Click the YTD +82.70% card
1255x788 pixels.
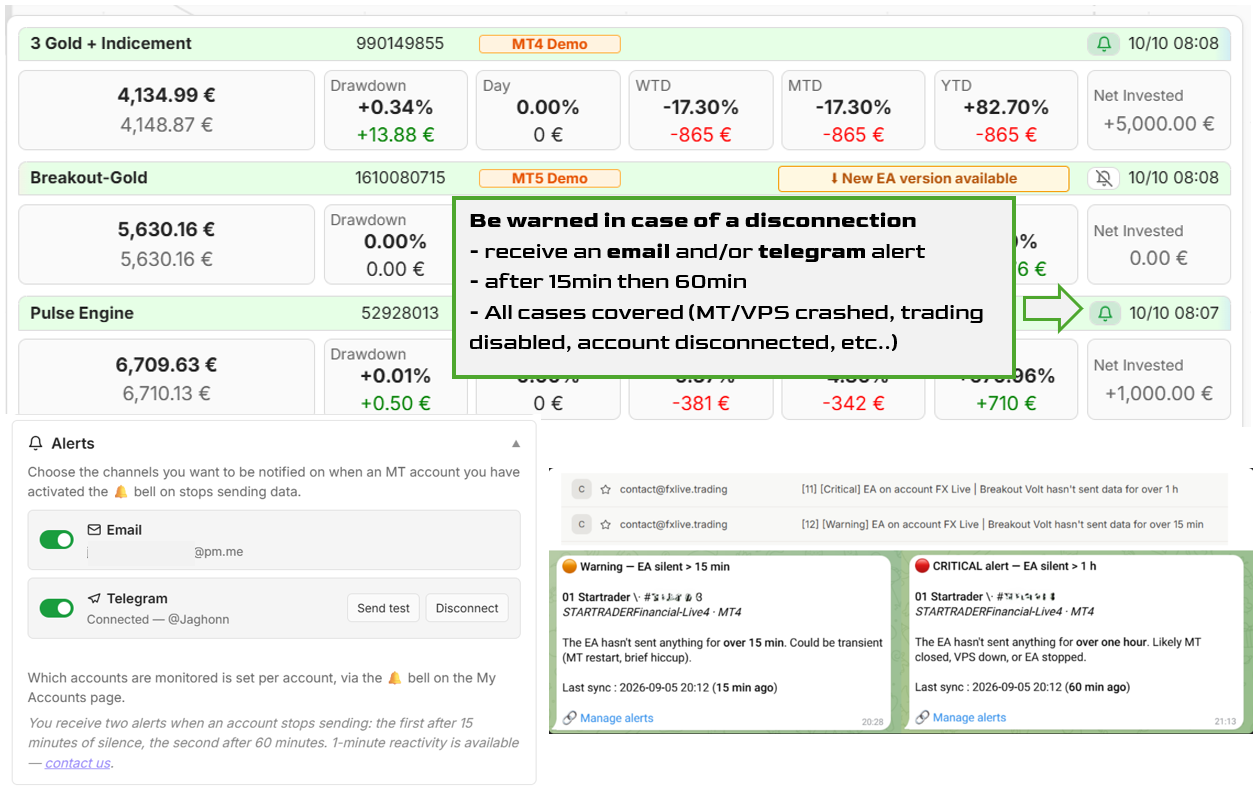(1006, 110)
